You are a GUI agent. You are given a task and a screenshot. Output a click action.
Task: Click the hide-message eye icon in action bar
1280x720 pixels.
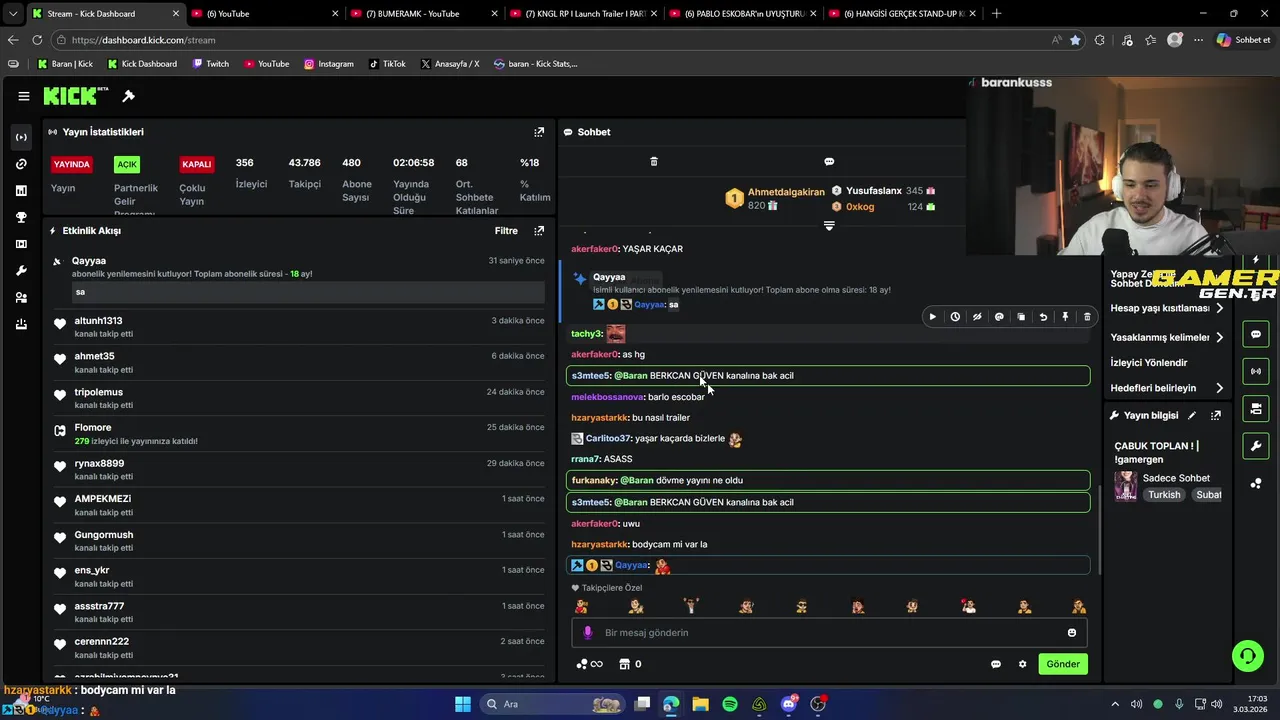(977, 317)
